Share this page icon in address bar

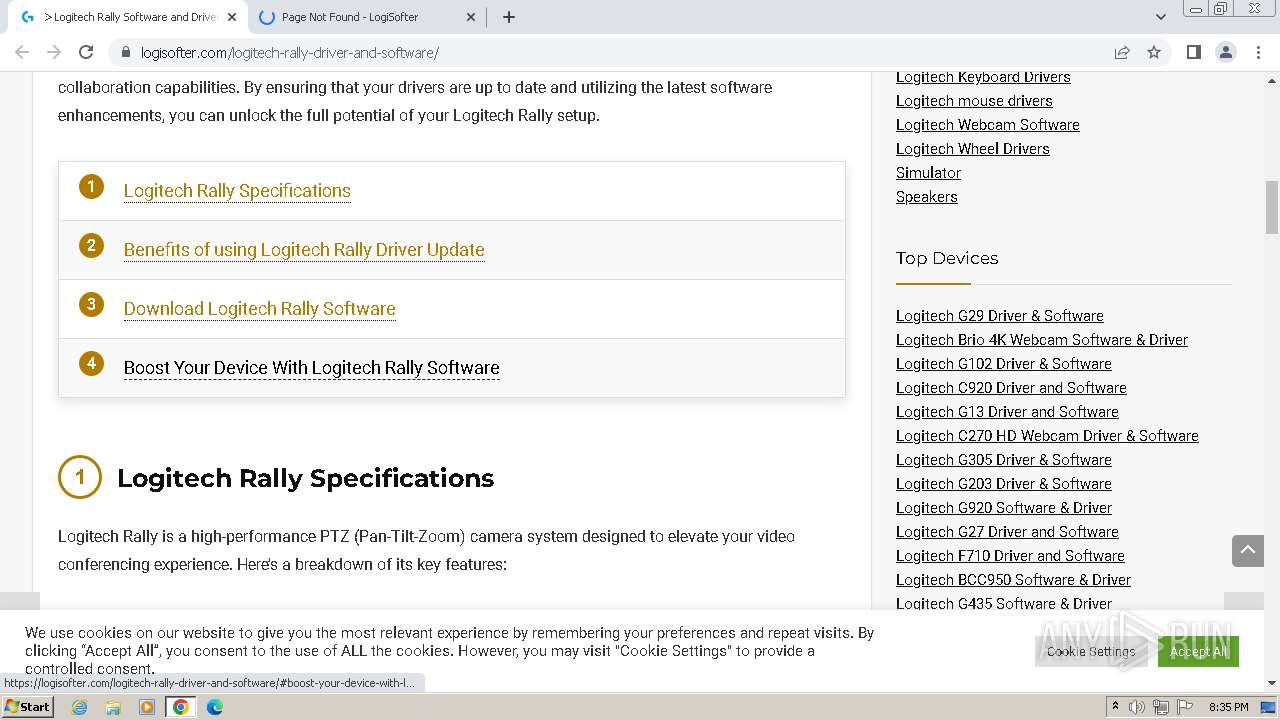click(x=1122, y=52)
